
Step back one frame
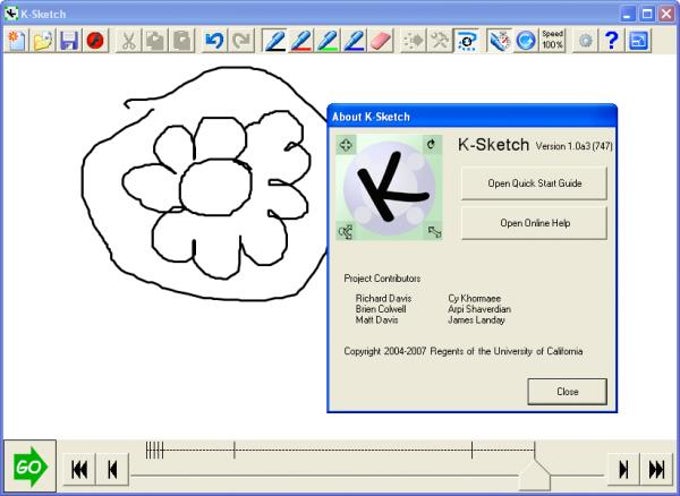[112, 469]
